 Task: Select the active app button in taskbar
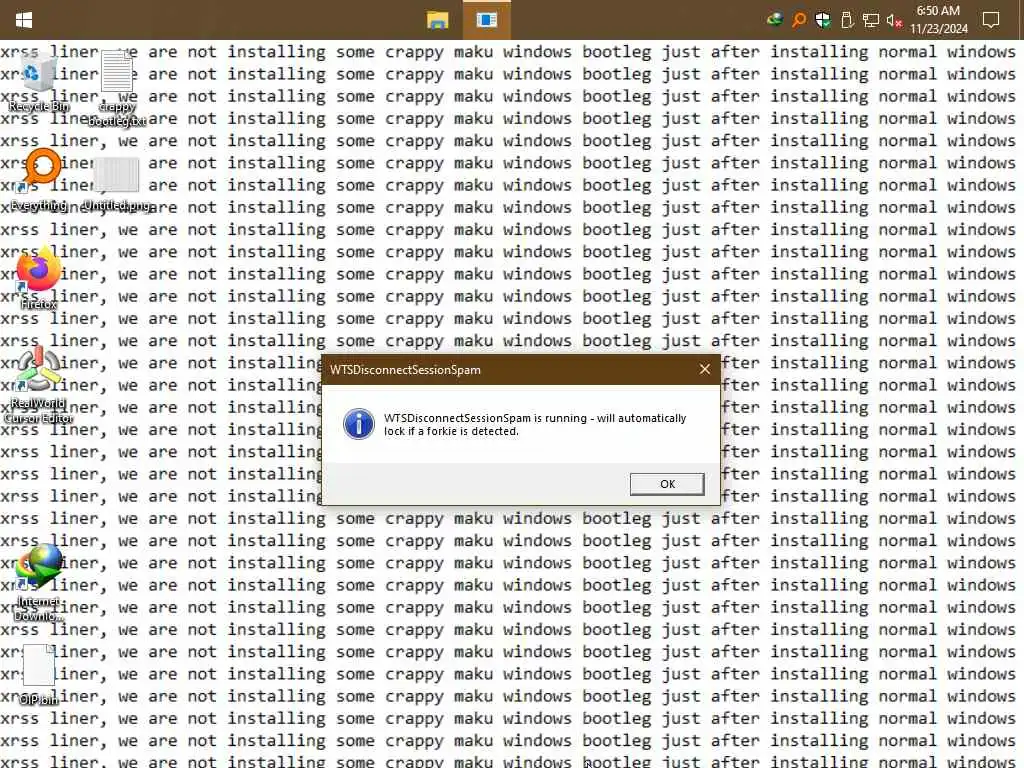click(487, 20)
